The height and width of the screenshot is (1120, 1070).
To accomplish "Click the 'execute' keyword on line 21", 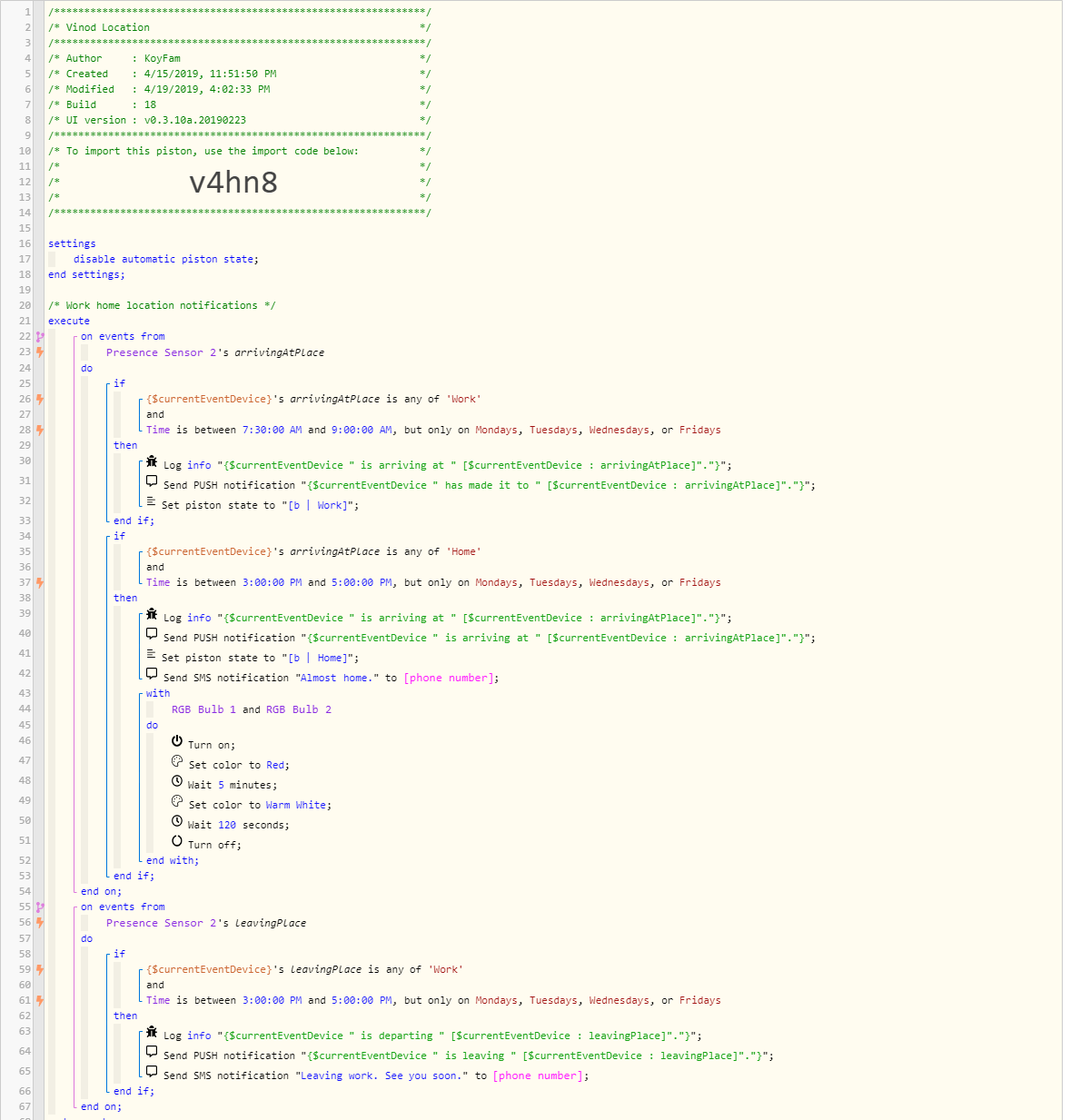I will point(69,321).
